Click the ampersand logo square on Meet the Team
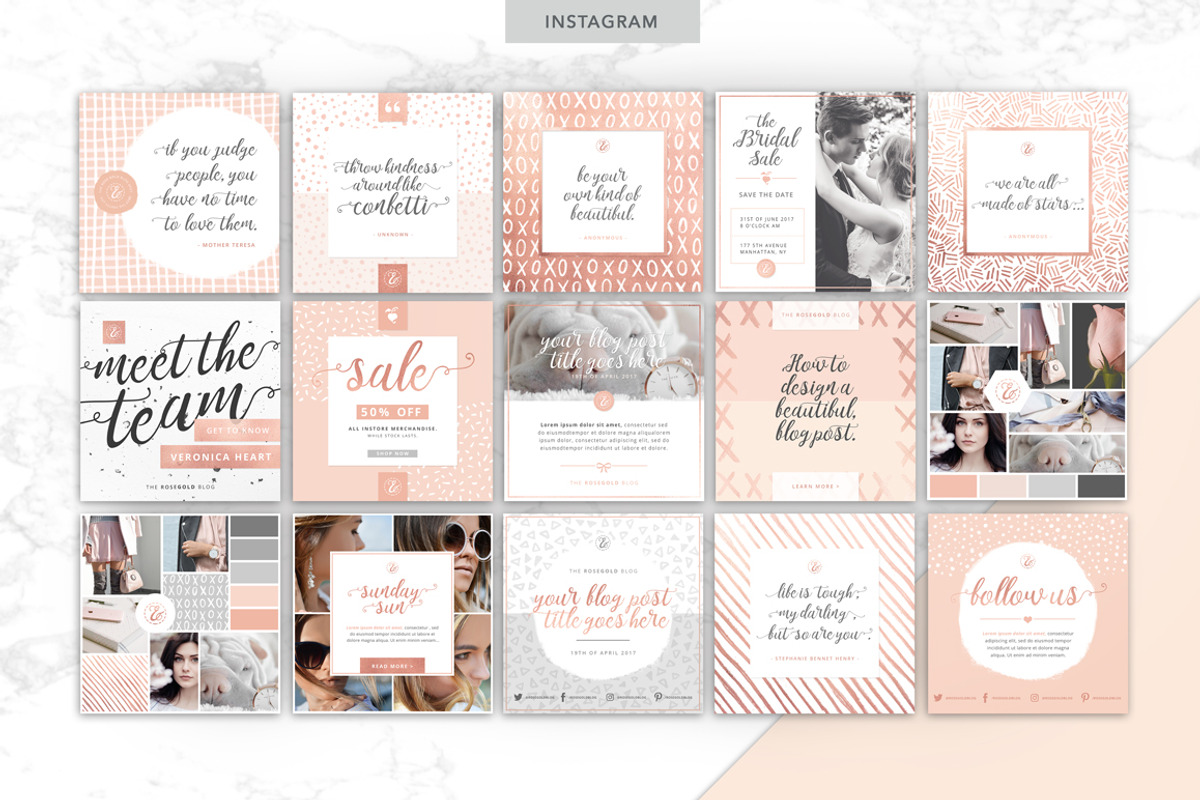 (x=116, y=330)
